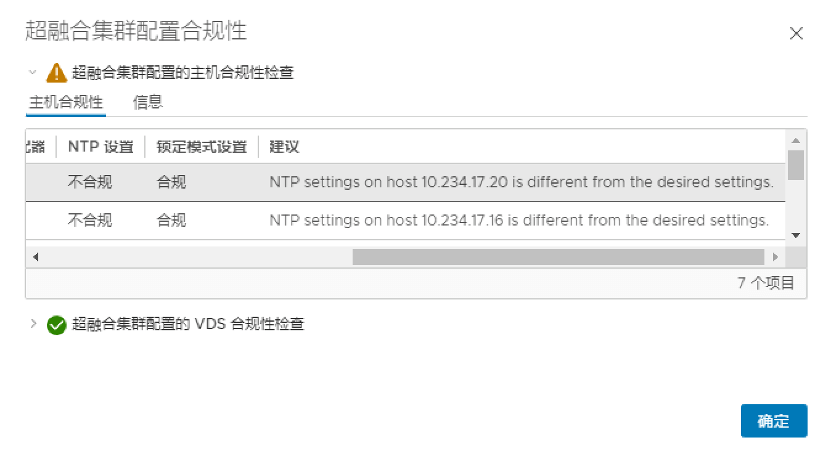Viewport: 832px width, 456px height.
Task: Select the row for host 10.234.17.20
Action: [405, 182]
